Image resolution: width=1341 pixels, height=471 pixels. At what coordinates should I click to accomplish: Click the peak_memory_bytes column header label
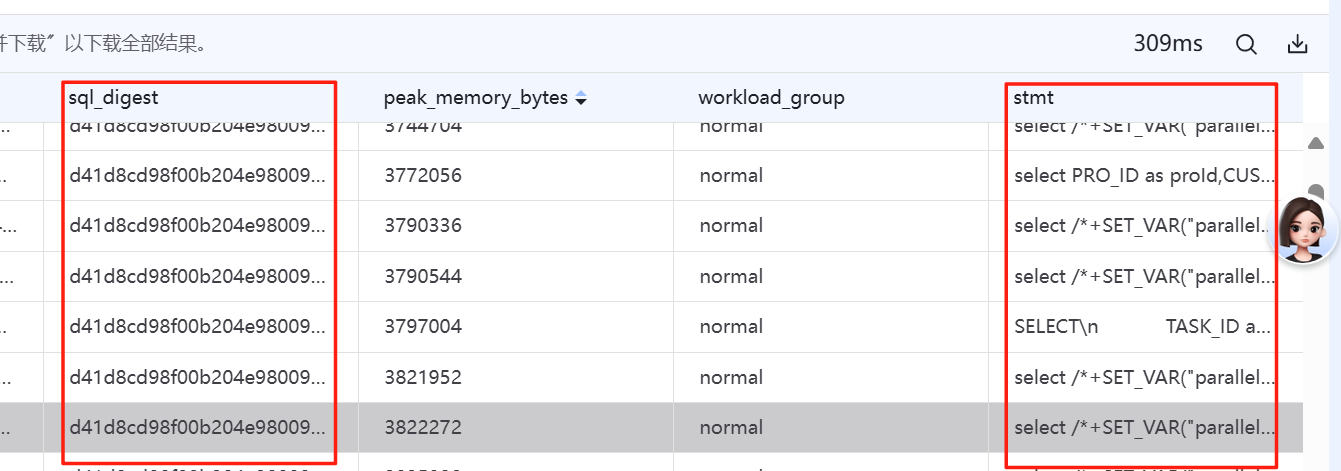[x=476, y=98]
